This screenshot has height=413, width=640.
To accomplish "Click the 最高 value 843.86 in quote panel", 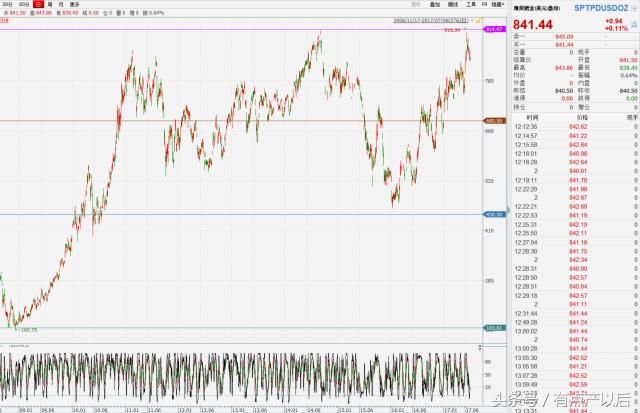I will 564,68.
